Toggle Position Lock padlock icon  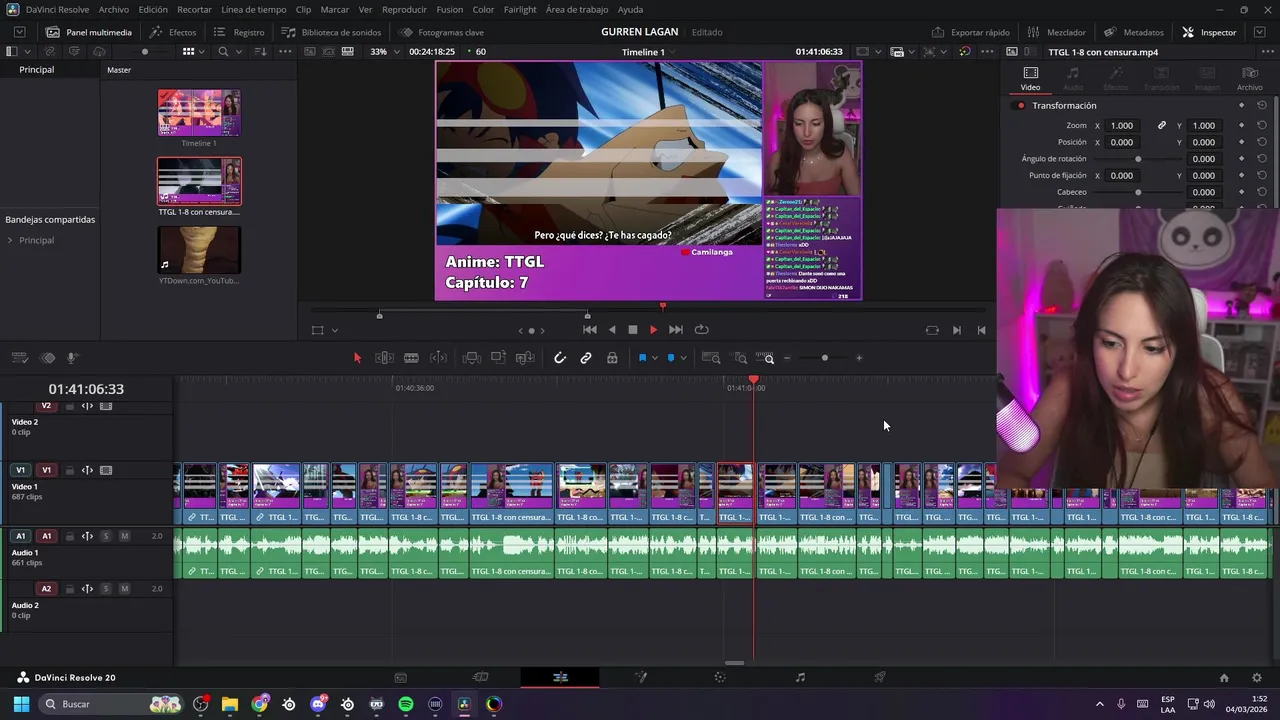pyautogui.click(x=612, y=358)
